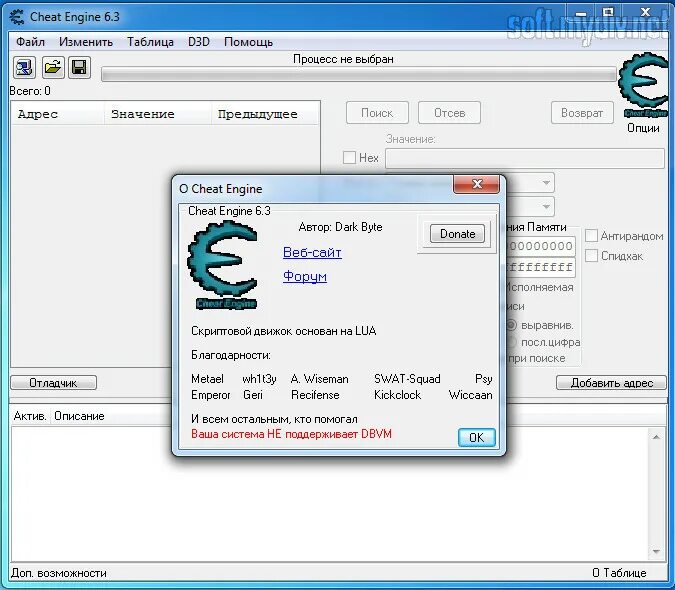Click the name Recifense in credits
The height and width of the screenshot is (590, 675).
click(315, 395)
